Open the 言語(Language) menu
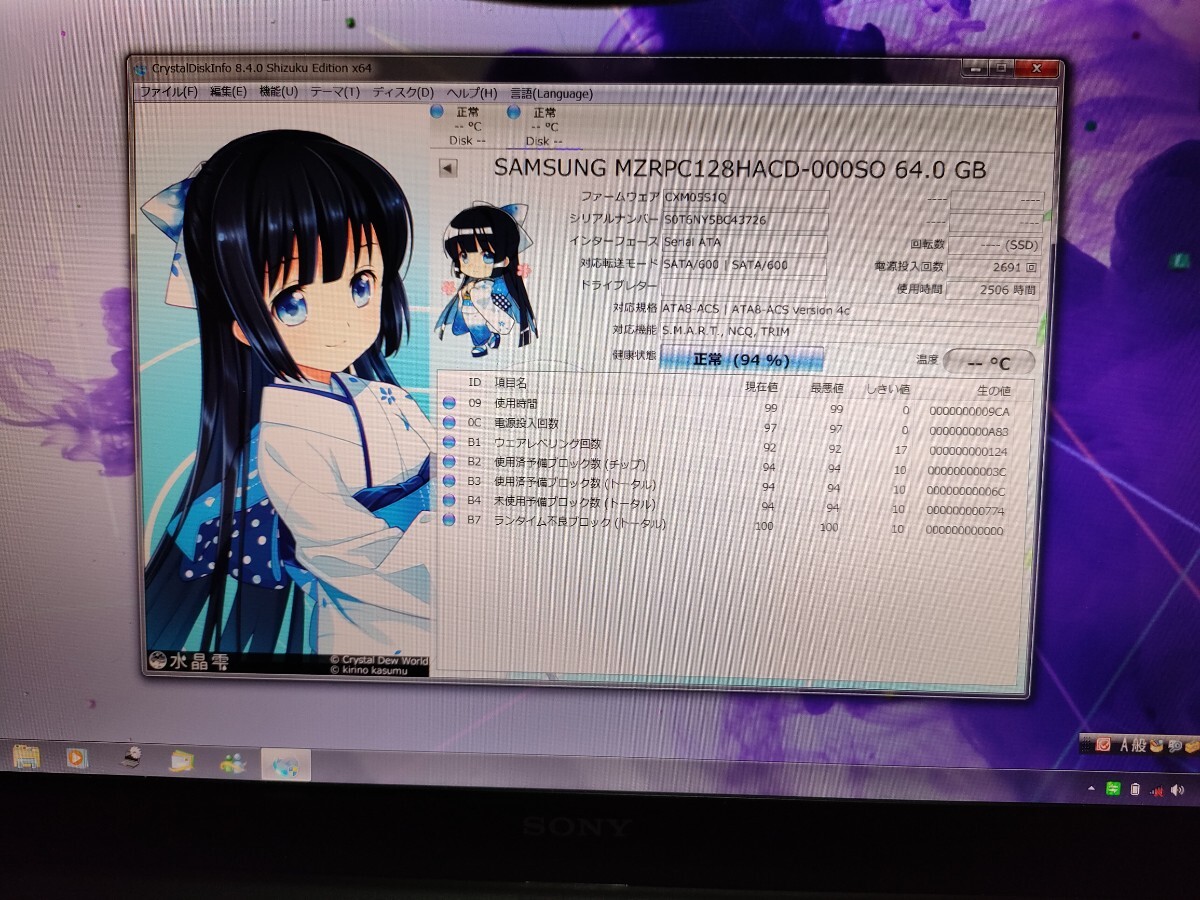The width and height of the screenshot is (1200, 900). 551,94
